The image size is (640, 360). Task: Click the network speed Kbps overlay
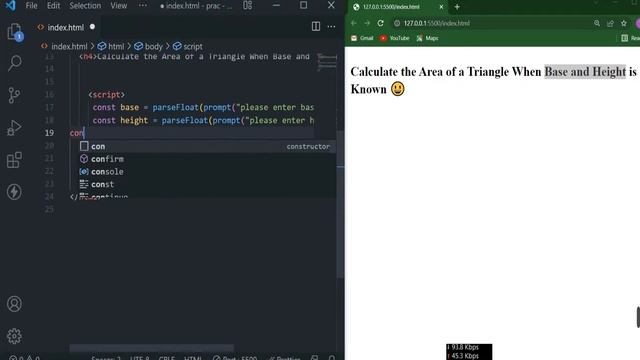point(469,352)
